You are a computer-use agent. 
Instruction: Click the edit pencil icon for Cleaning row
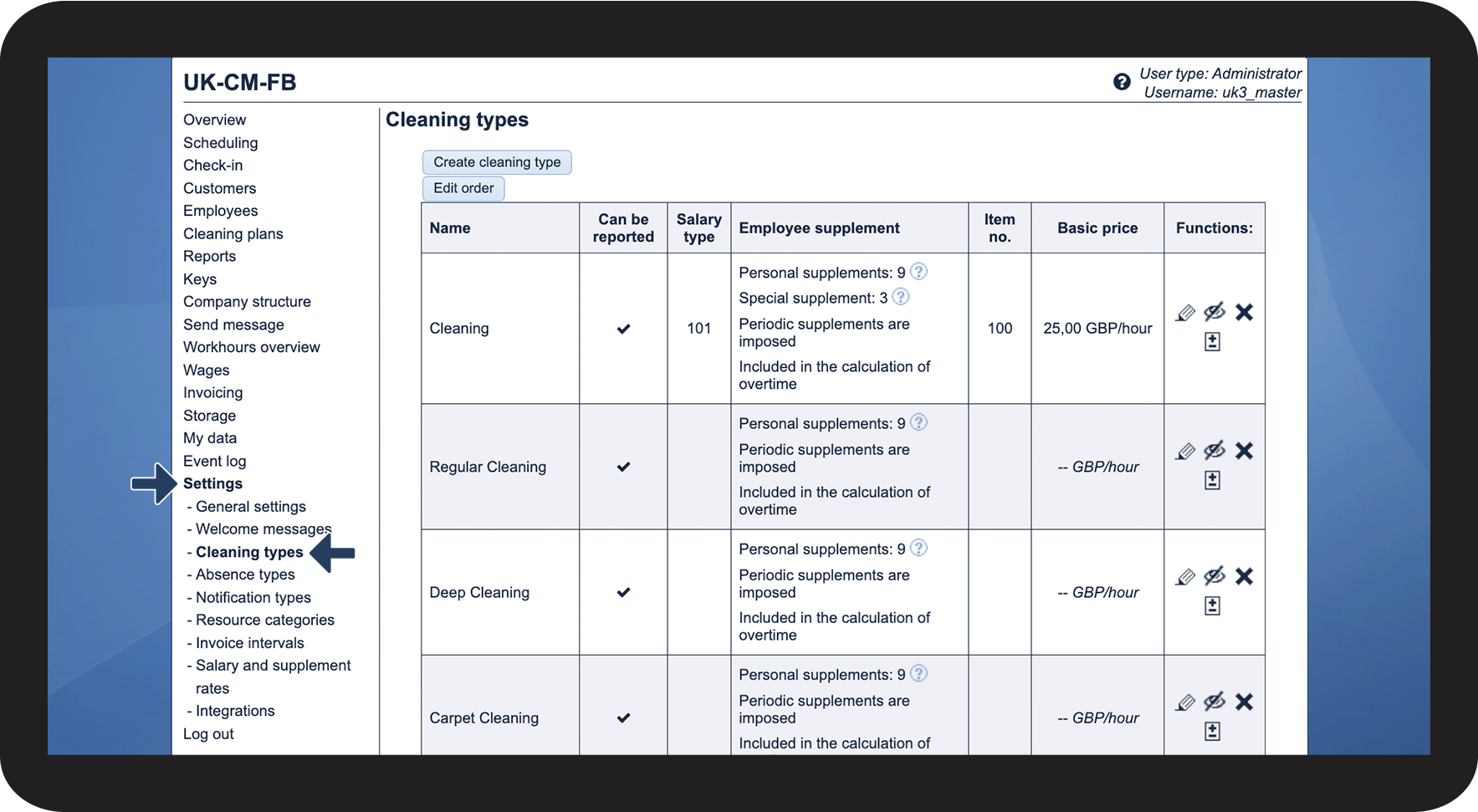point(1185,314)
